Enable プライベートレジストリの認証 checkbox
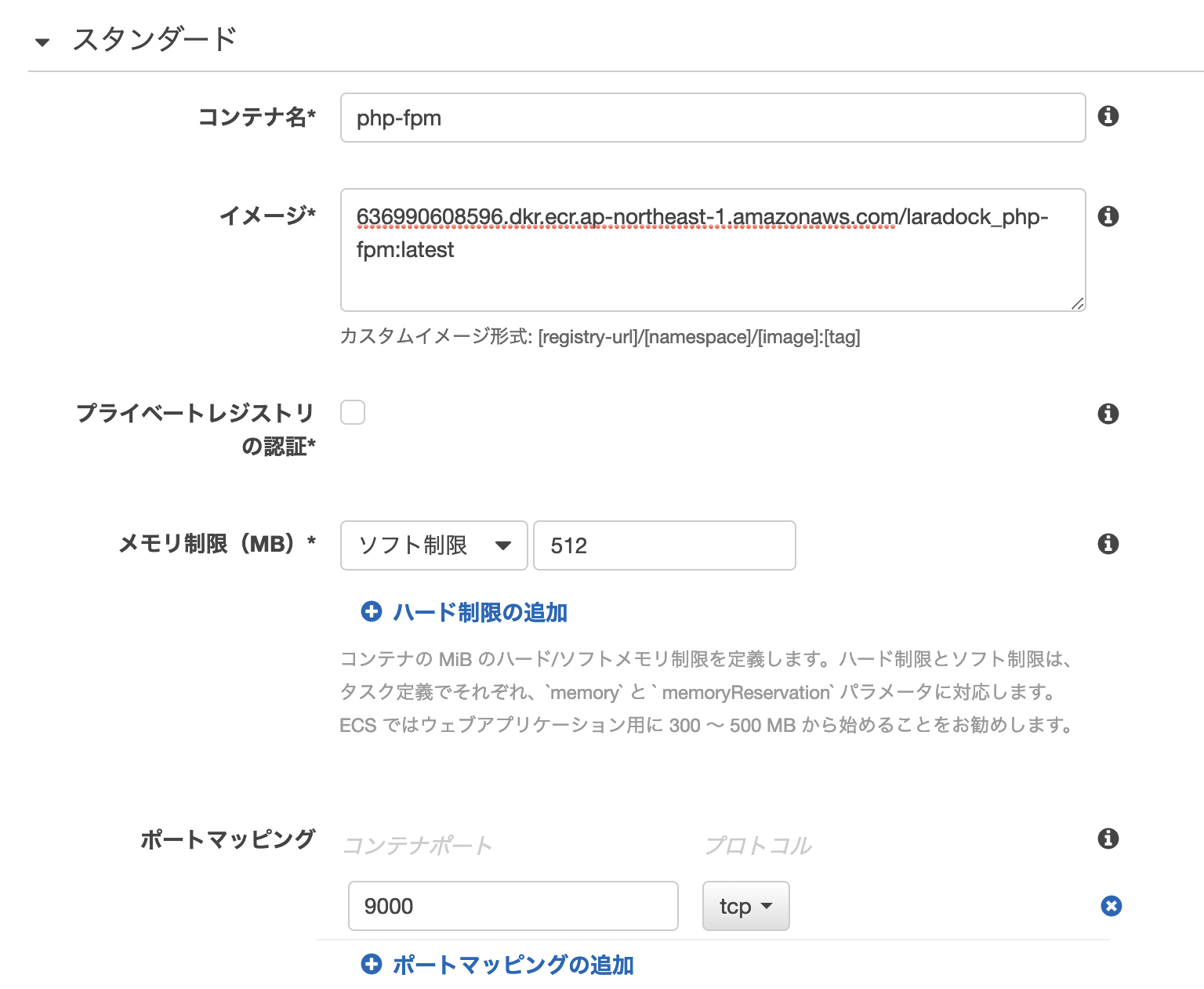Viewport: 1204px width, 989px height. pos(353,412)
